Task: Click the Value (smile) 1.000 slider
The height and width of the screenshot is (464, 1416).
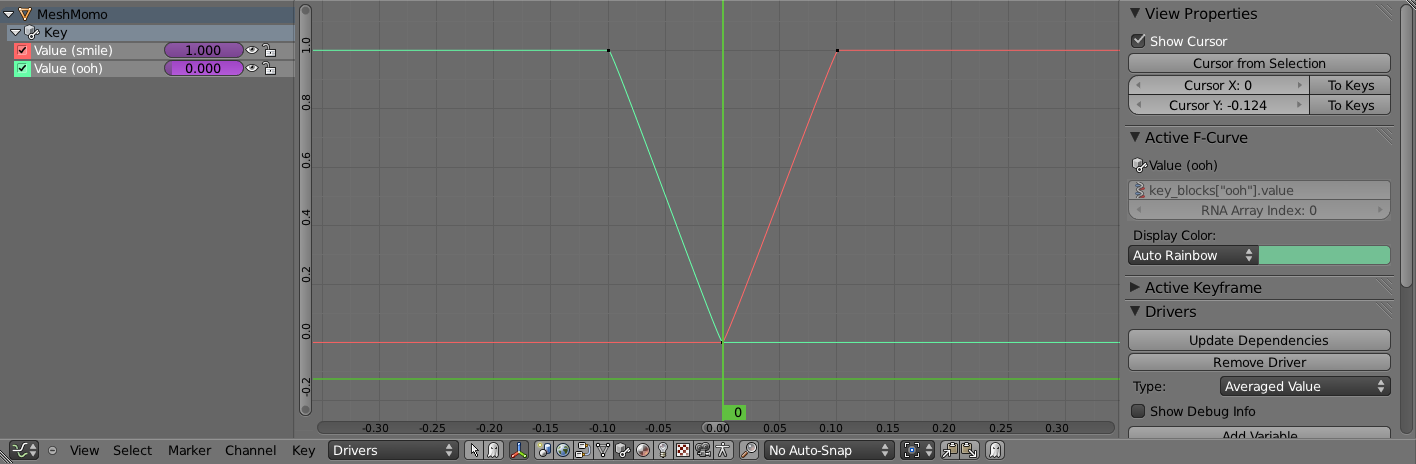Action: click(204, 50)
